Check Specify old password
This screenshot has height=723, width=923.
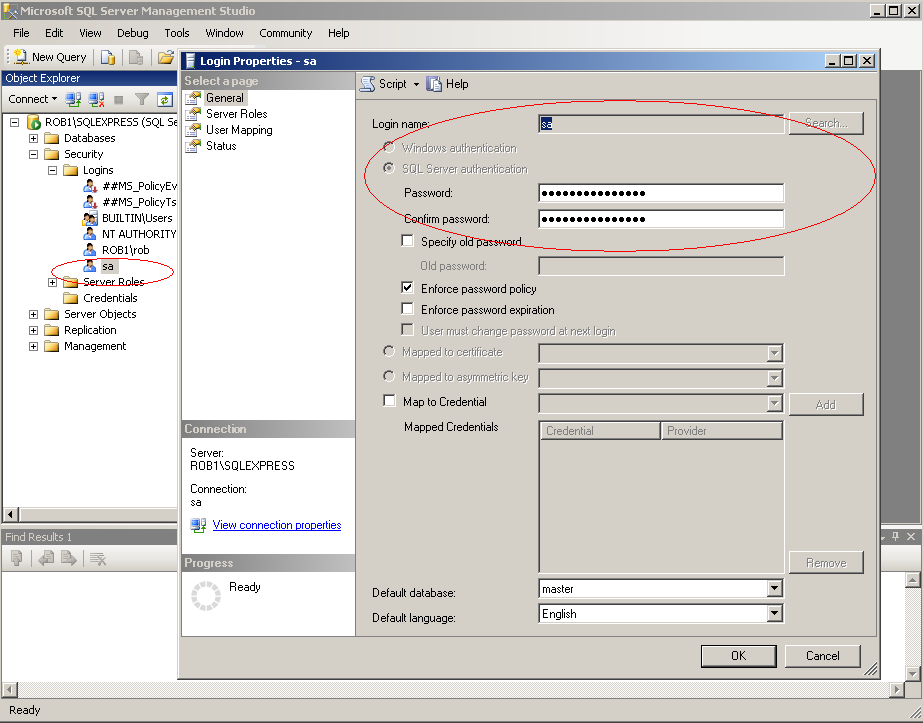pos(407,240)
